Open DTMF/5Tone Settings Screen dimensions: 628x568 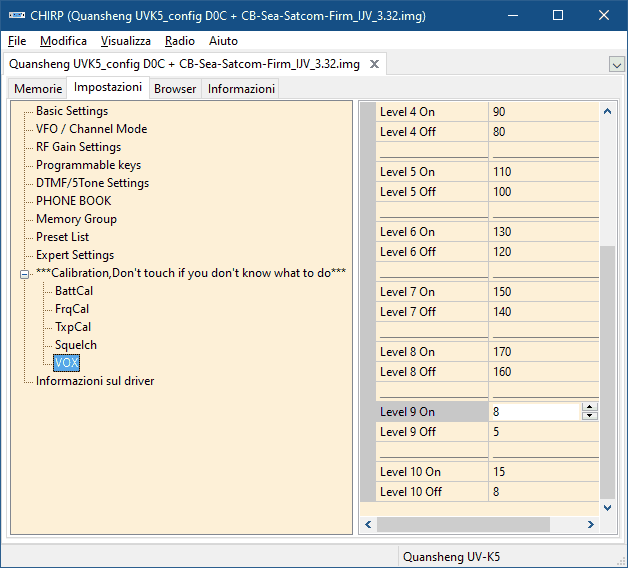92,183
